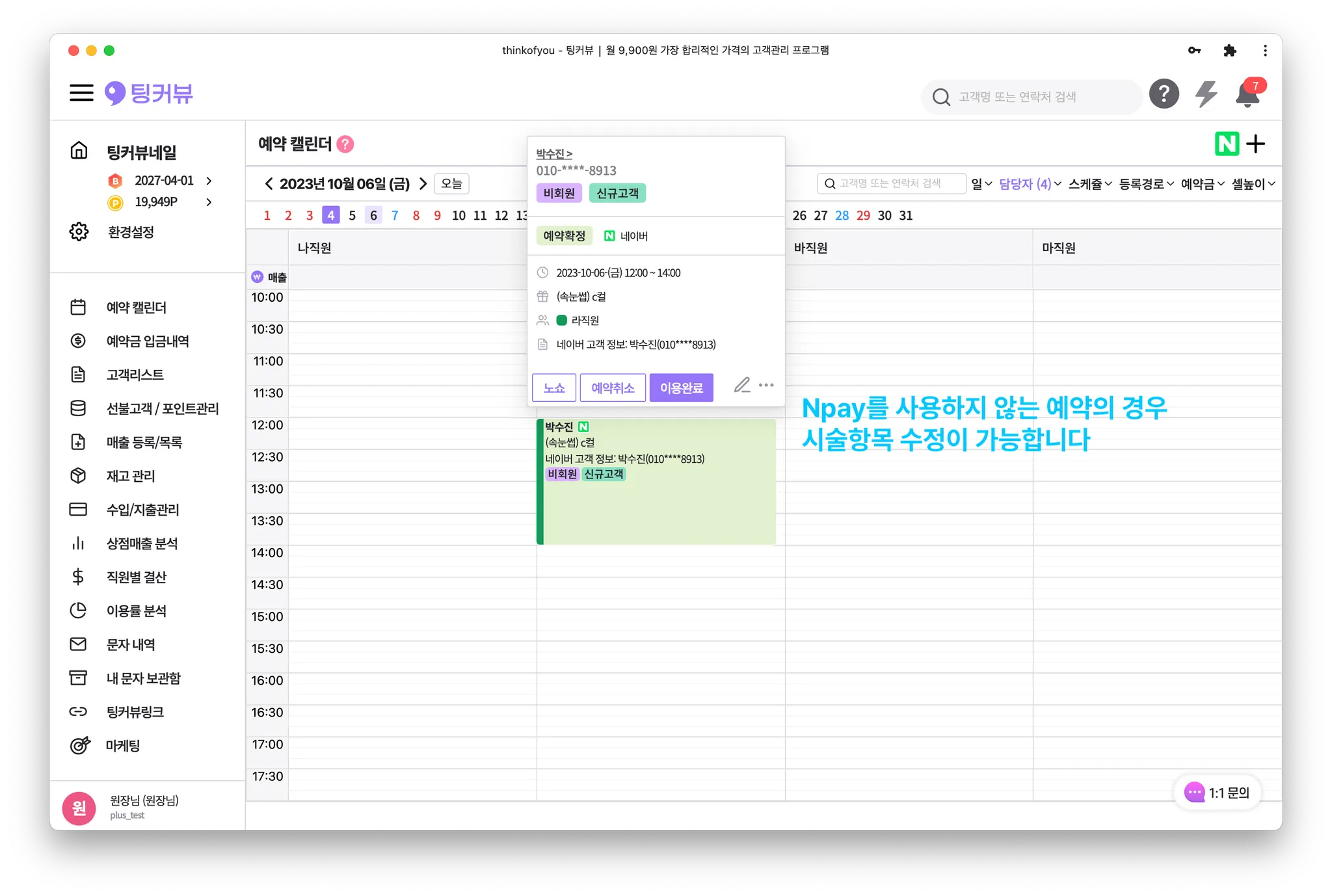Open the hamburger menu icon
Viewport: 1332px width, 896px height.
(81, 93)
